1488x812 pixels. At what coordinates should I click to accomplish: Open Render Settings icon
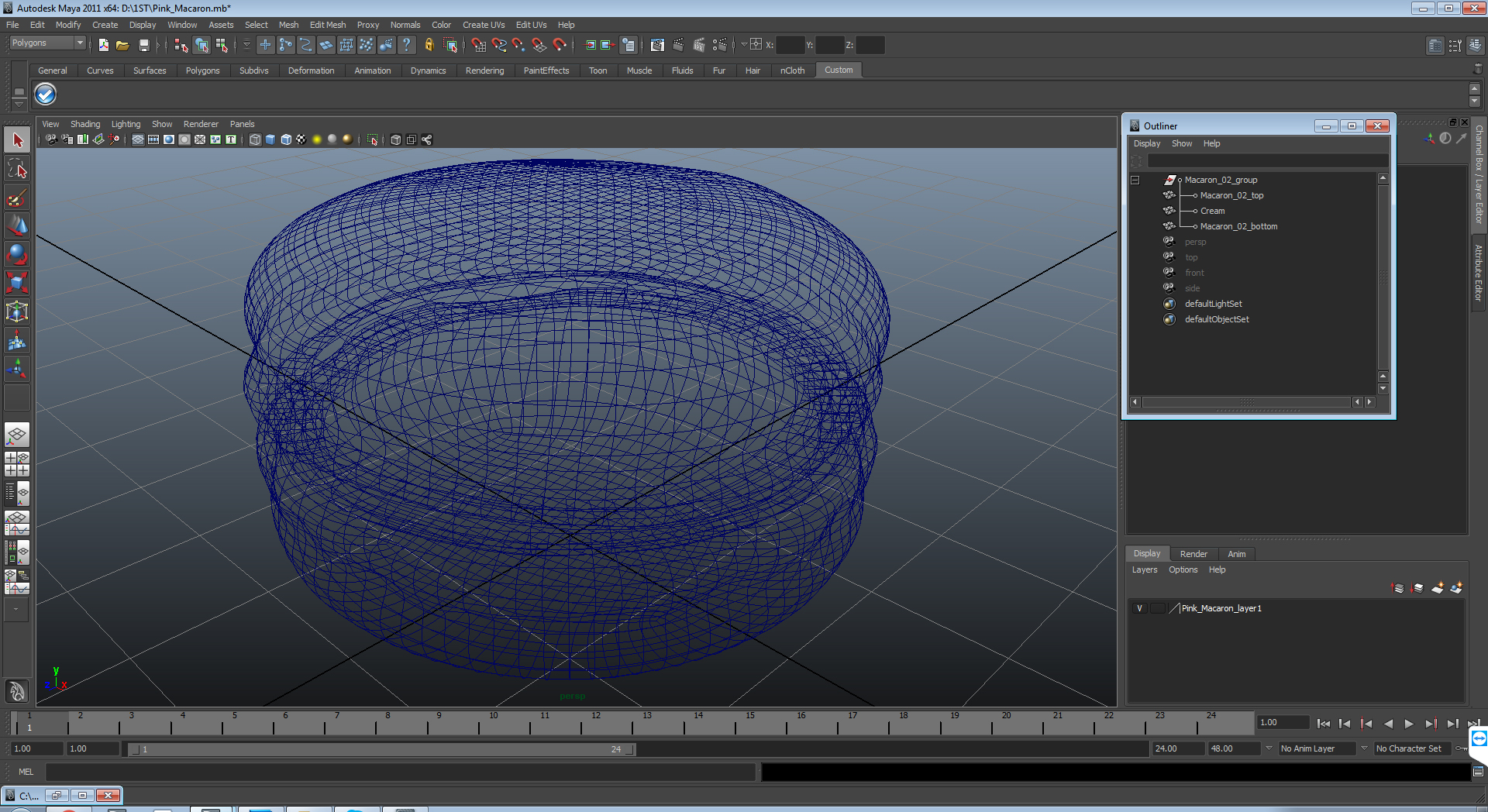(720, 46)
